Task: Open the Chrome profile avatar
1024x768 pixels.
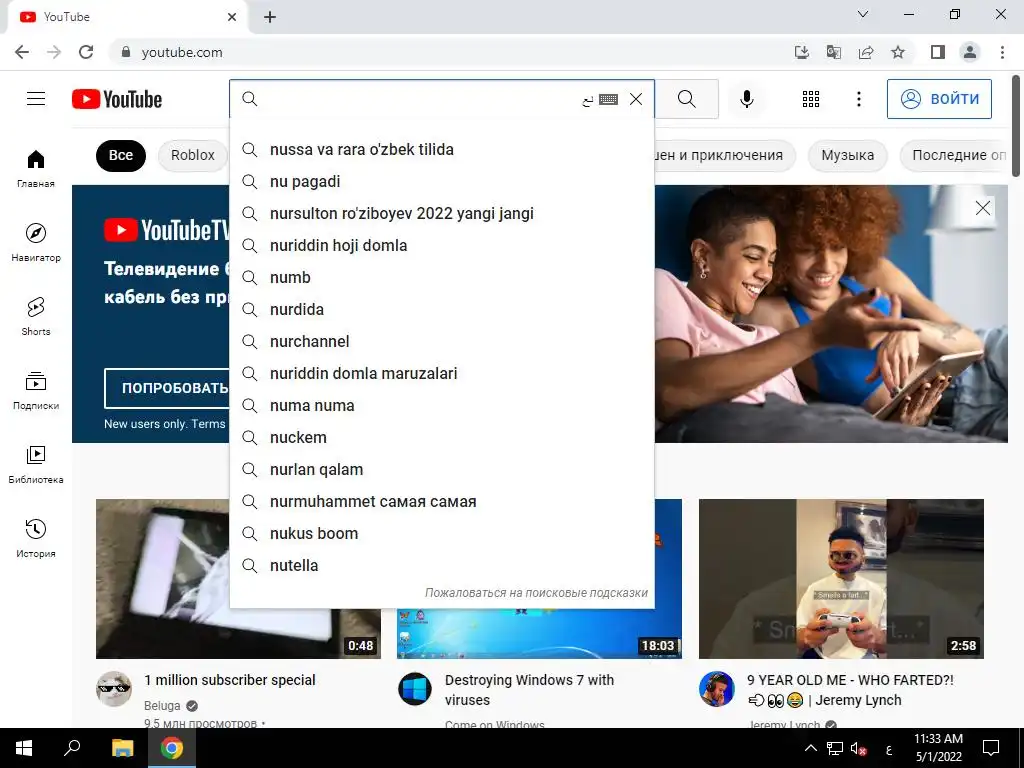Action: 970,52
